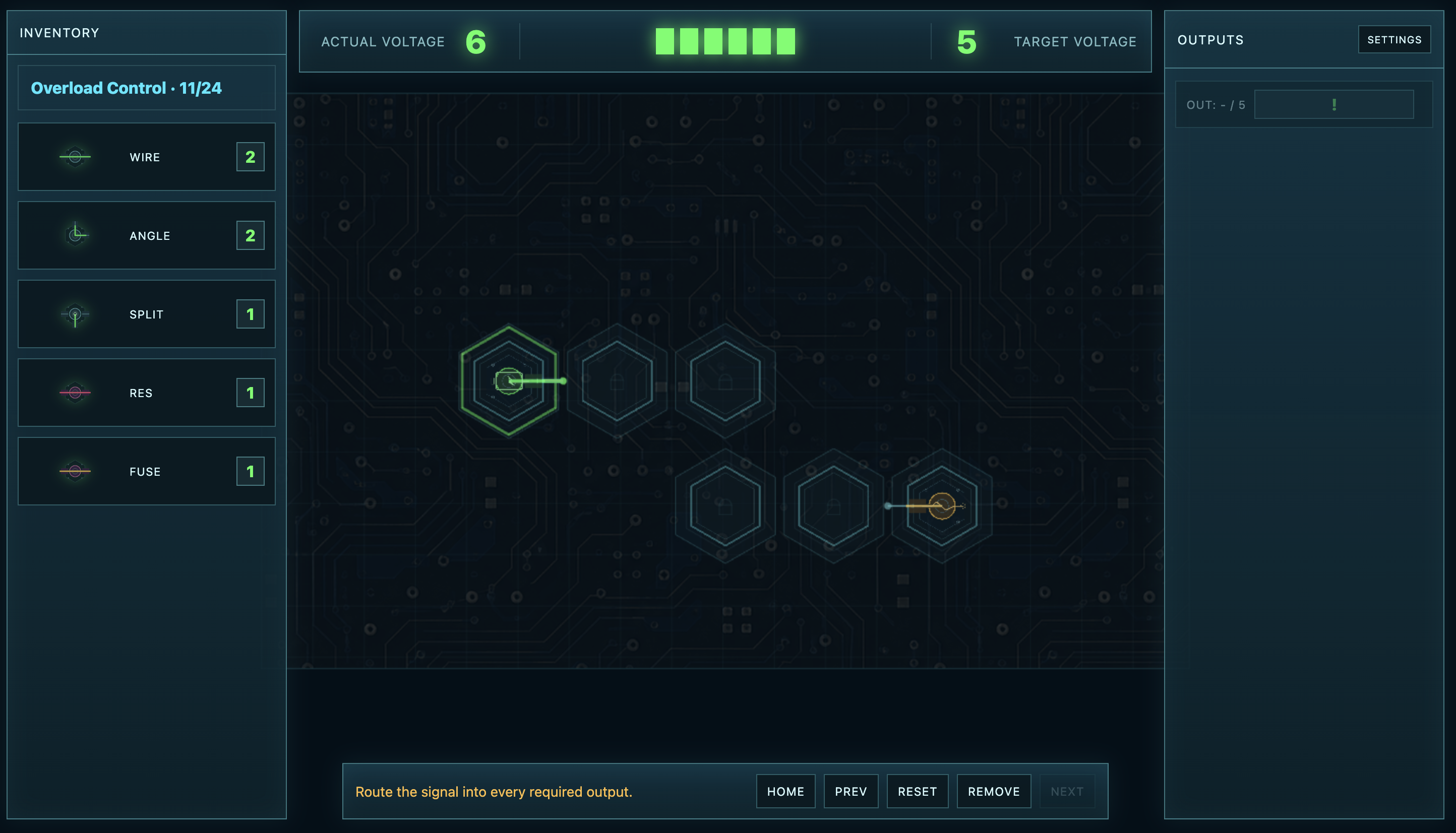Click the leftmost hex in bottom row

[x=725, y=506]
